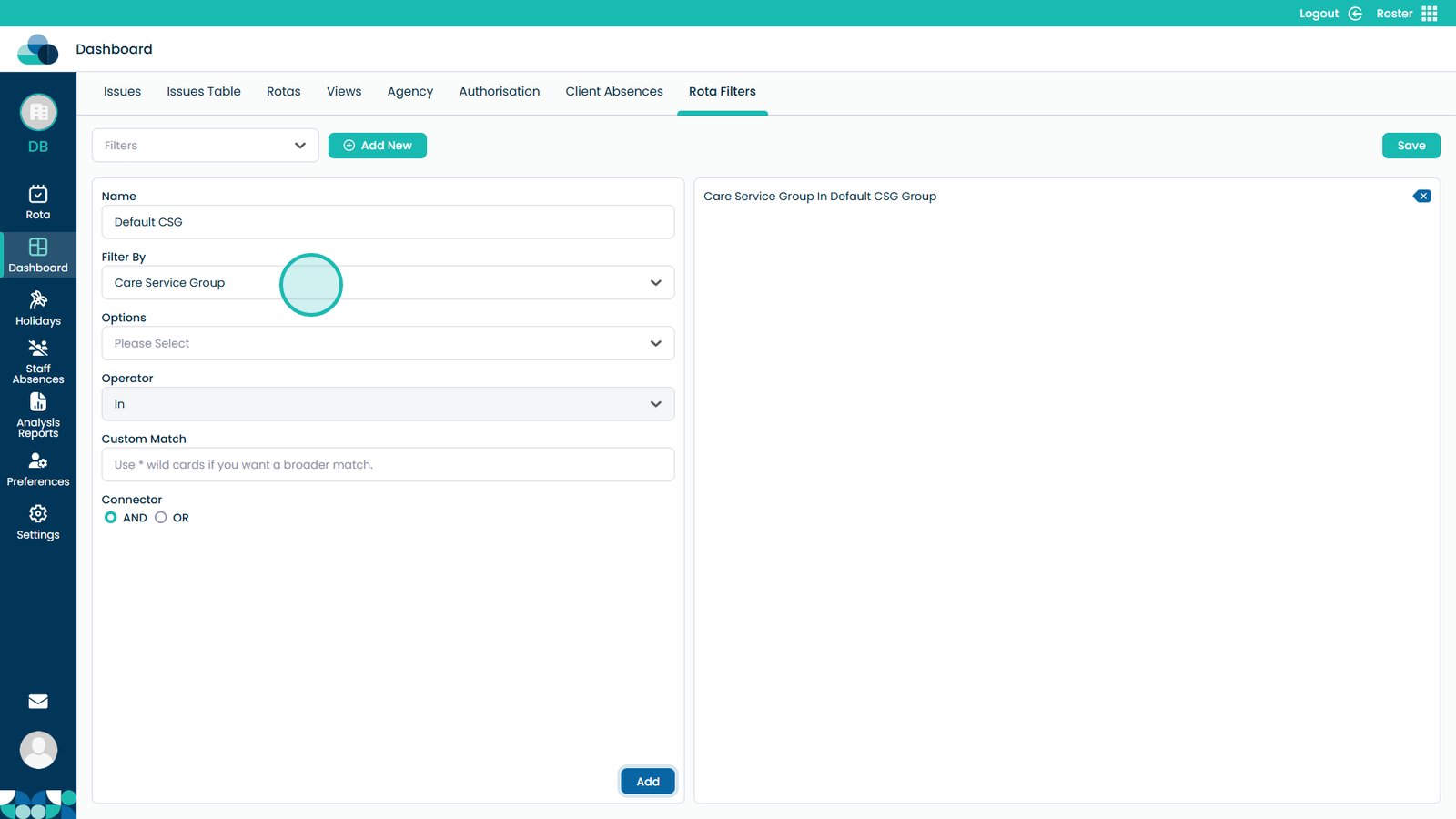The width and height of the screenshot is (1456, 819).
Task: Switch to the Issues Table tab
Action: [204, 92]
